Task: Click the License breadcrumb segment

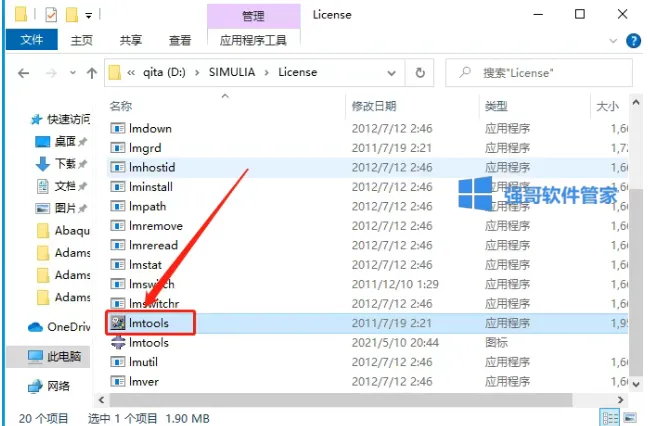Action: click(x=298, y=72)
